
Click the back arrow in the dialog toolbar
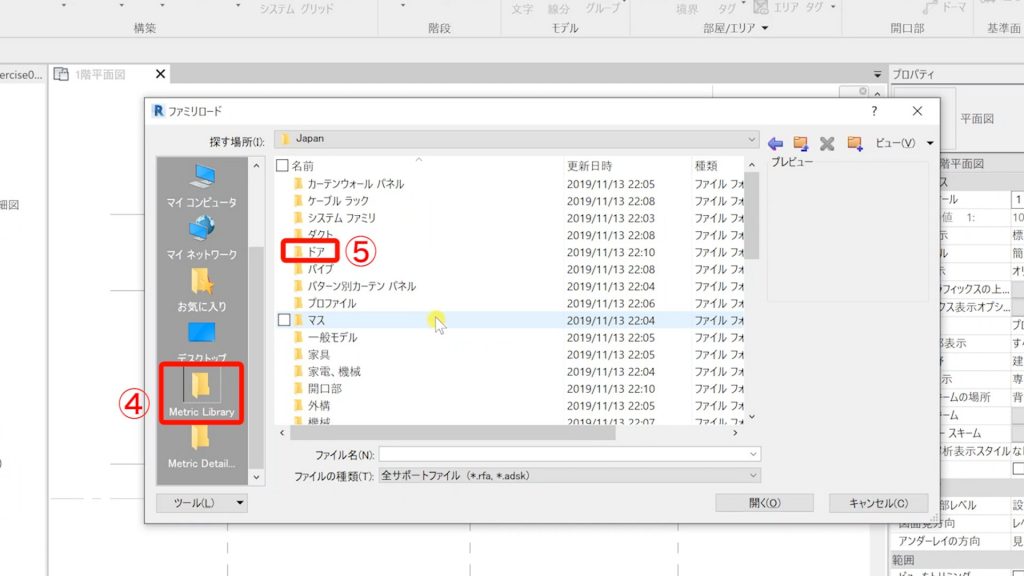(x=775, y=143)
